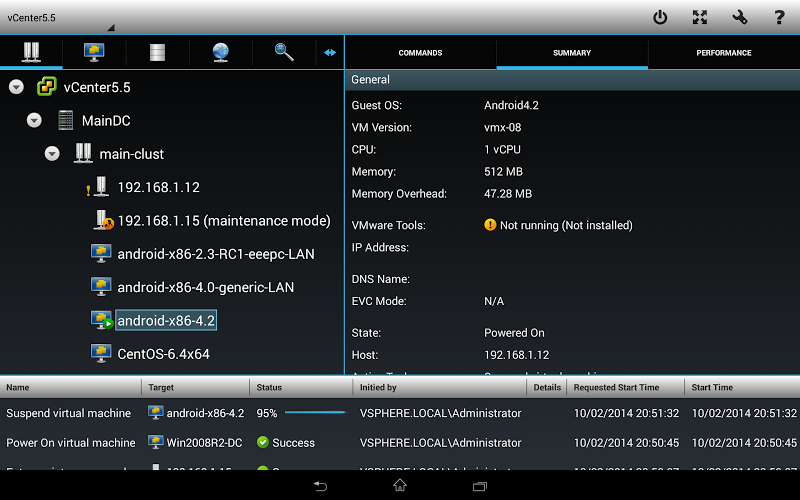This screenshot has height=500, width=800.
Task: Click the green Success check icon
Action: click(263, 442)
